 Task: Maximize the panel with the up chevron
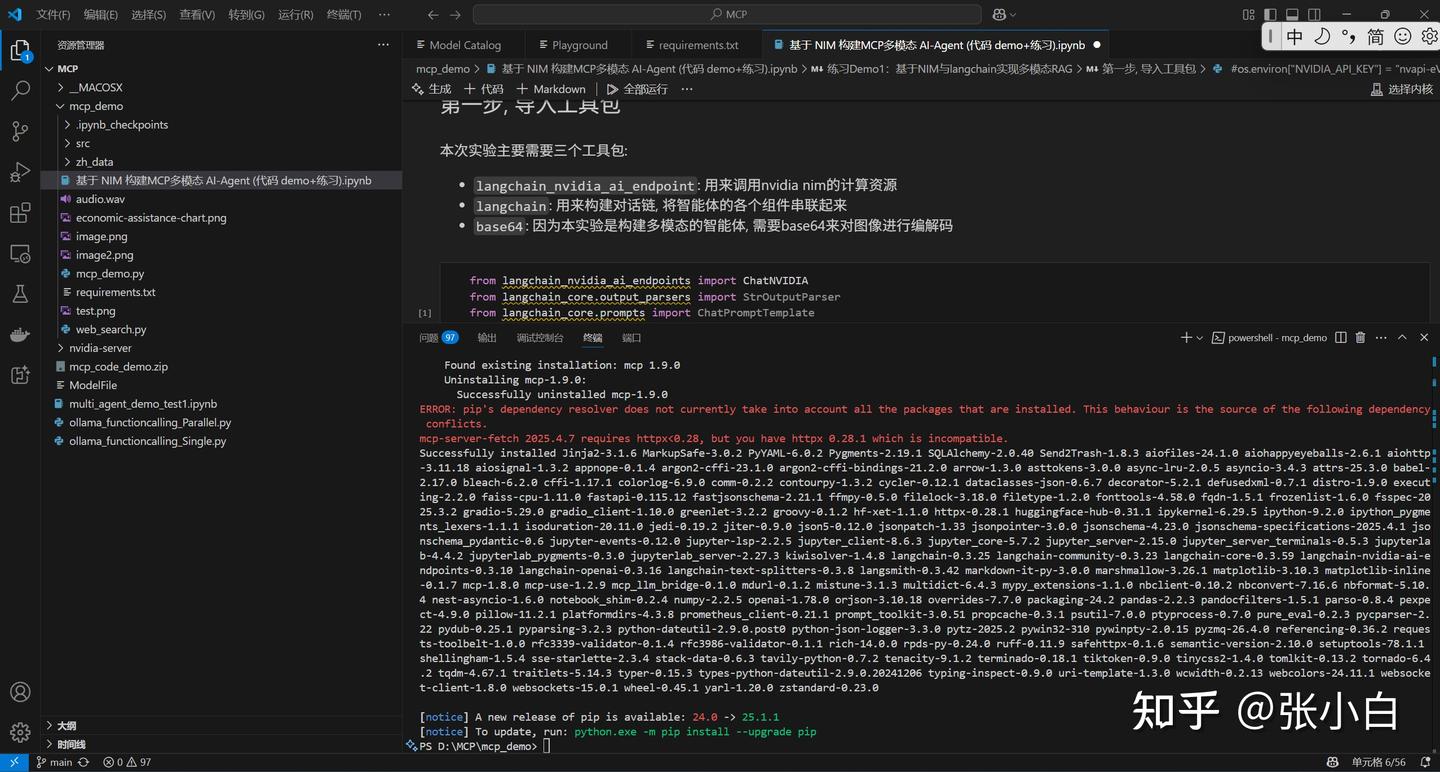point(1402,338)
